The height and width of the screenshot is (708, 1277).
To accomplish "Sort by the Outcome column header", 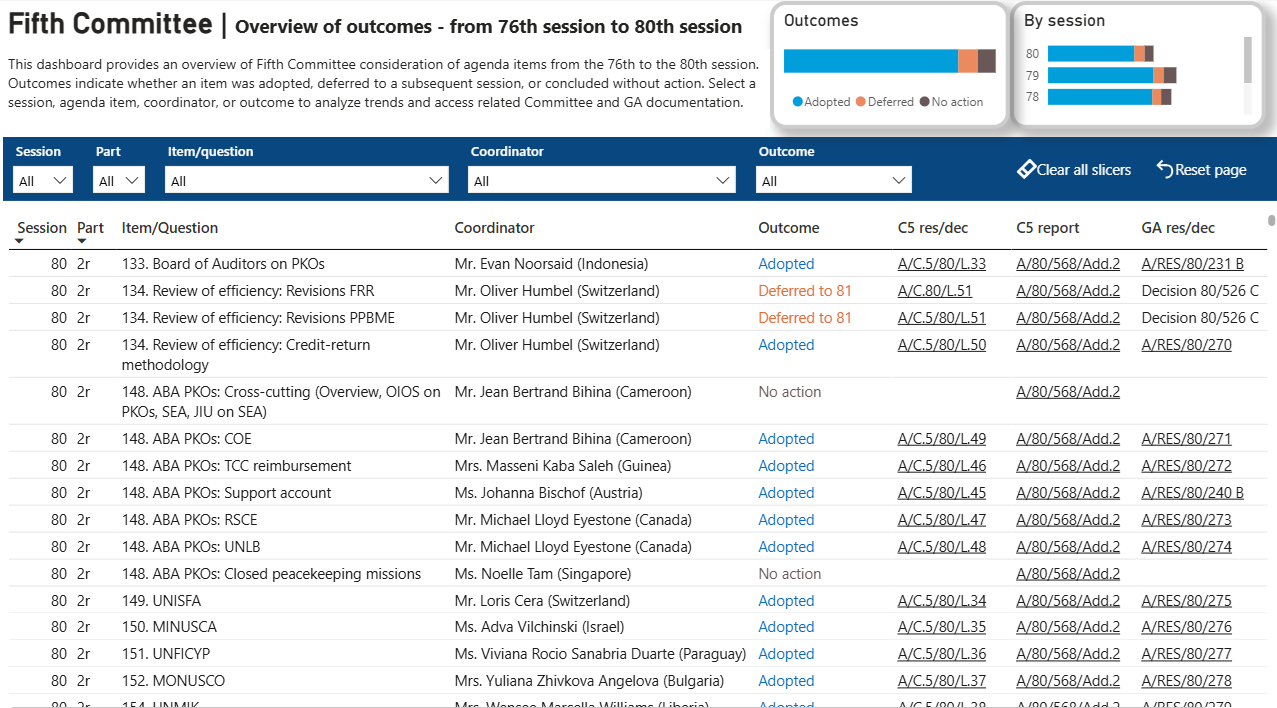I will (x=789, y=228).
